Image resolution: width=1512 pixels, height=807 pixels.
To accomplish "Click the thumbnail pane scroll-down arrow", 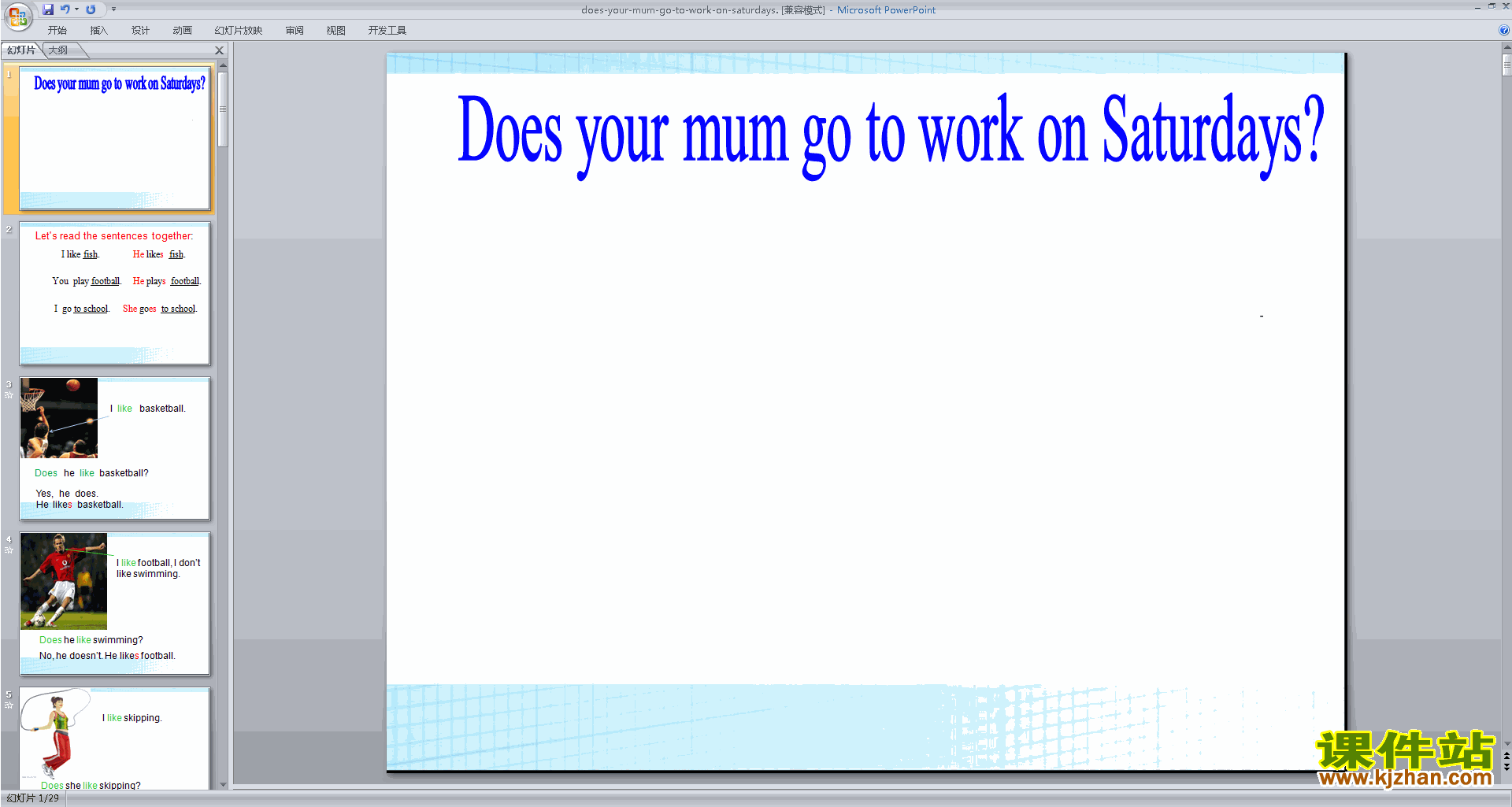I will pos(223,785).
